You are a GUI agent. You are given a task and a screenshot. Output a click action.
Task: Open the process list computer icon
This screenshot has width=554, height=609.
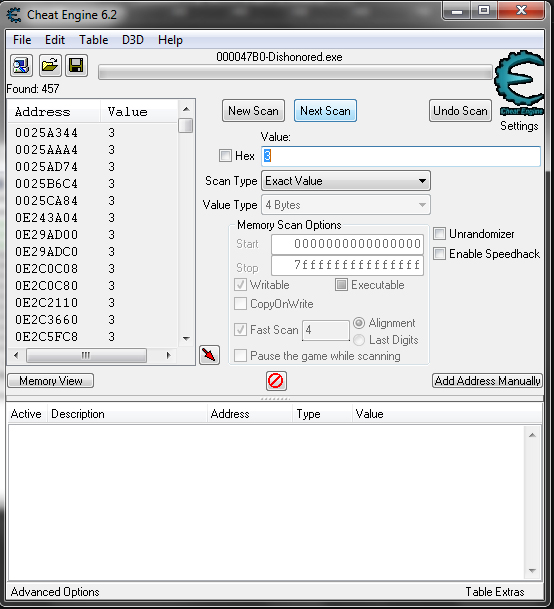click(x=21, y=65)
